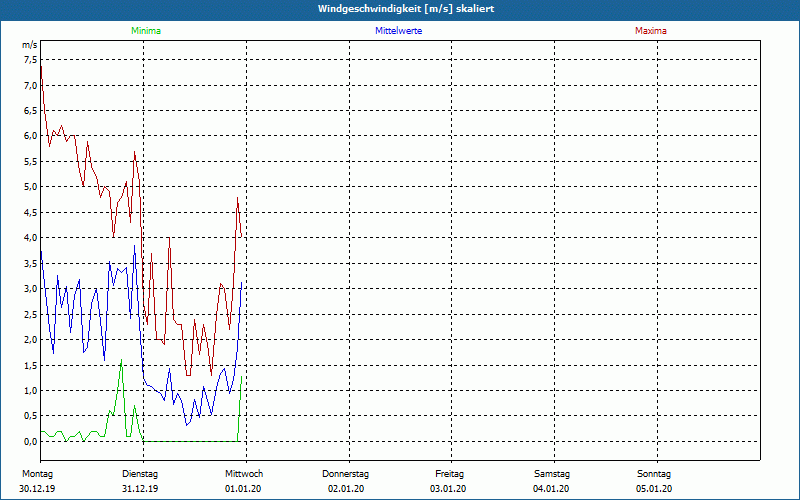This screenshot has height=500, width=800.
Task: Click the date 04.01.20
Action: [551, 489]
